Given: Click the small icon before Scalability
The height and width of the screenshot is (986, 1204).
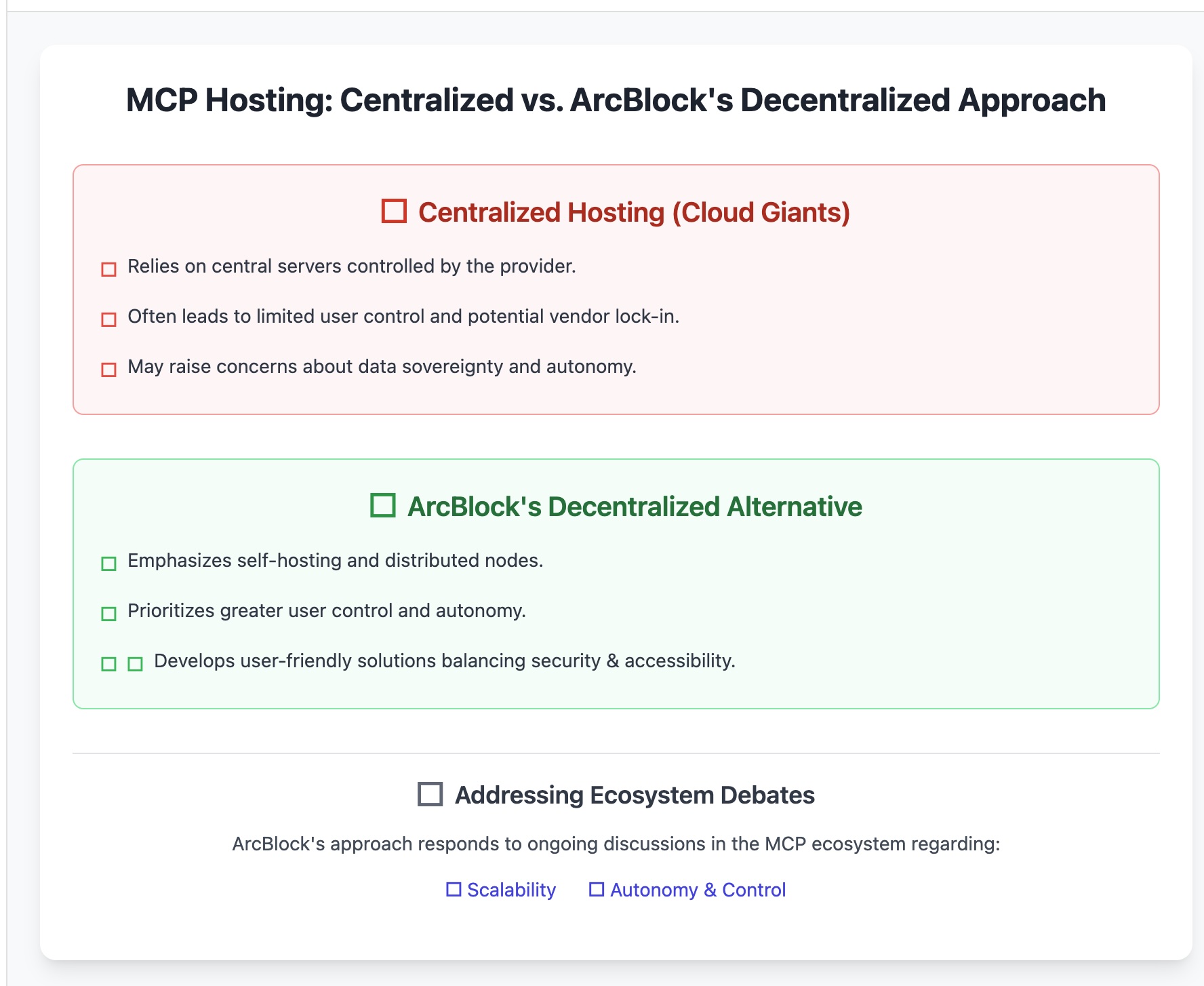Looking at the screenshot, I should point(454,889).
